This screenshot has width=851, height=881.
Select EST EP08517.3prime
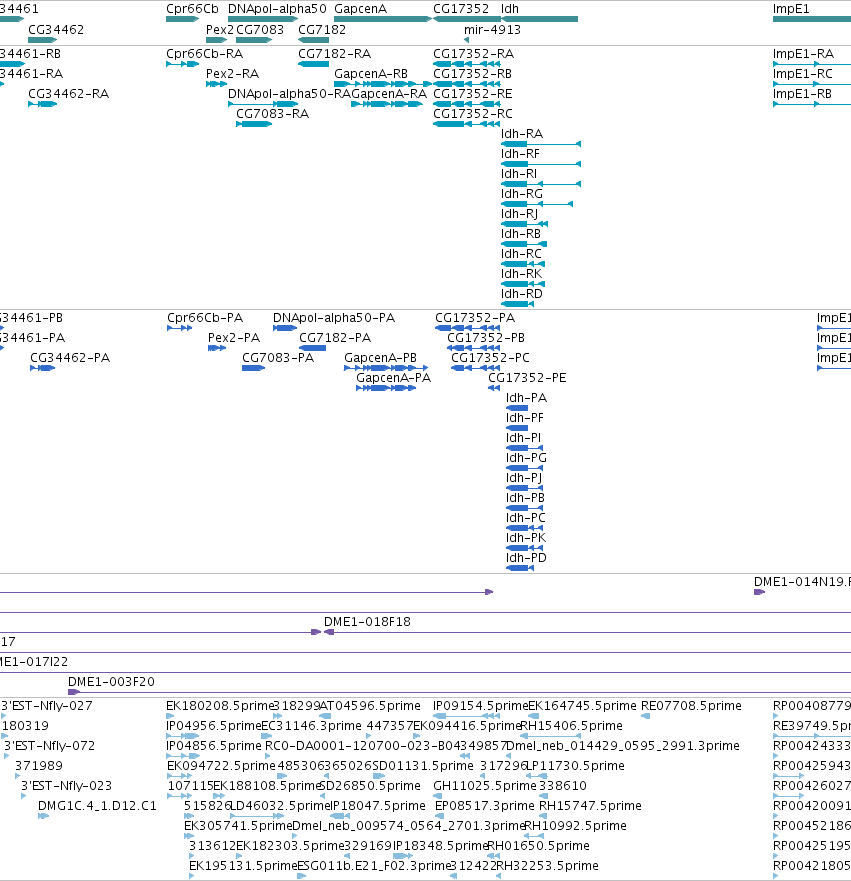click(x=485, y=806)
